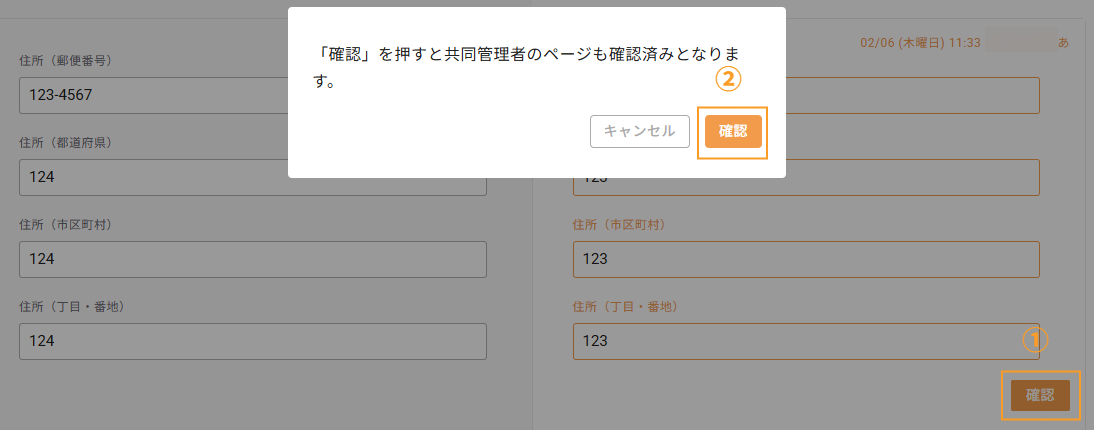Select the right 市区町村 field containing 123
The height and width of the screenshot is (430, 1094).
click(x=806, y=259)
